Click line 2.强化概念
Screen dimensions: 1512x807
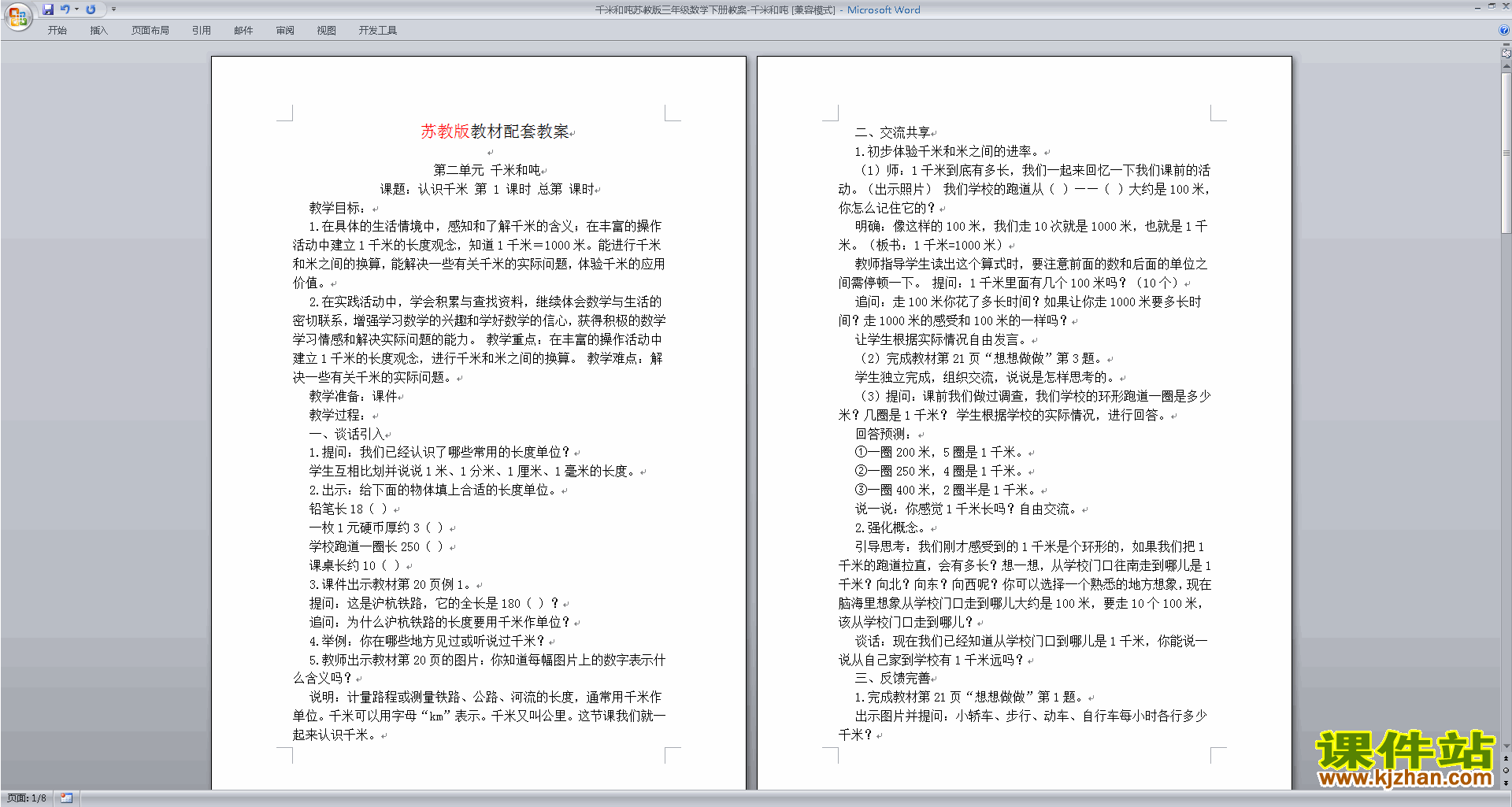(890, 528)
